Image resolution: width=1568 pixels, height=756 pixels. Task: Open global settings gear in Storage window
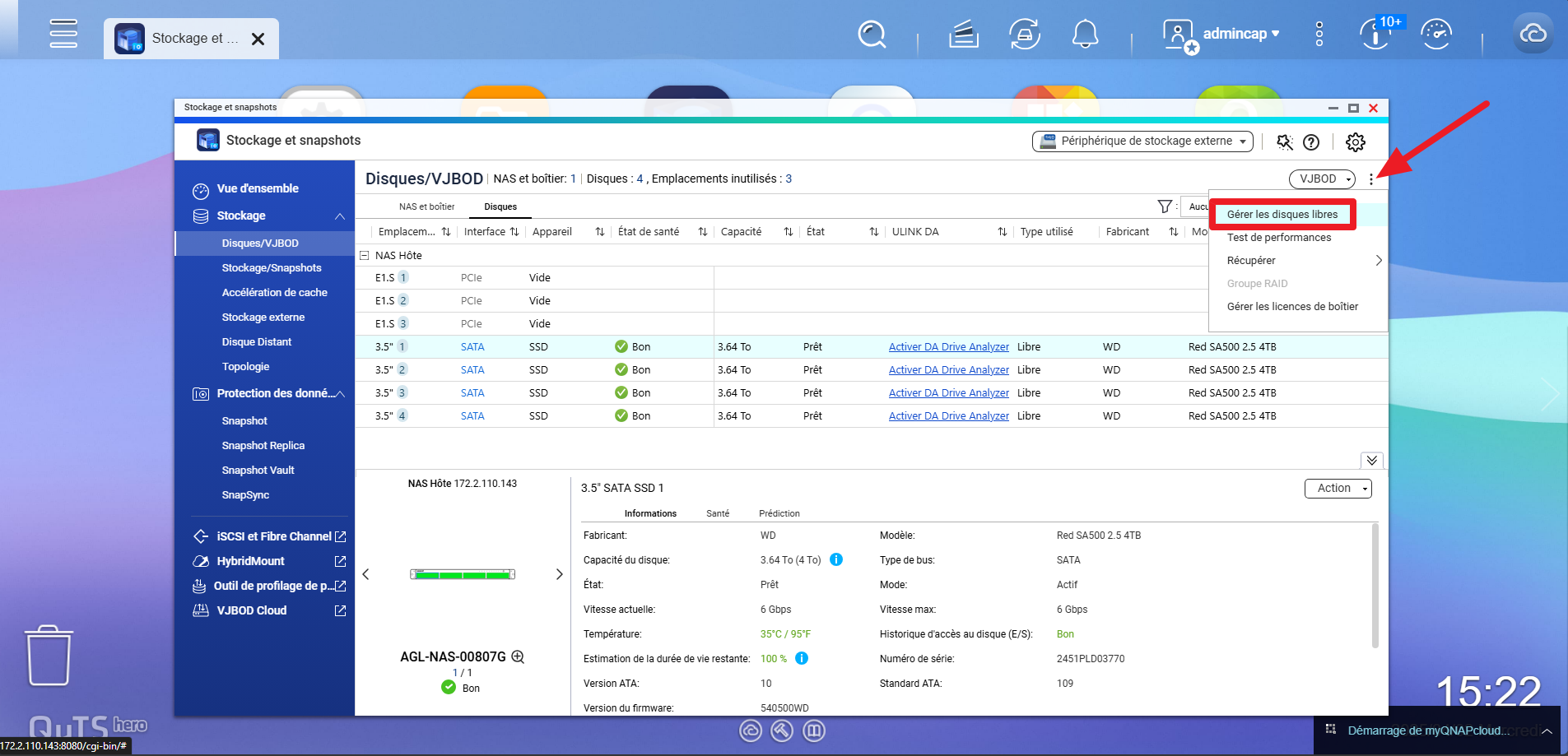pos(1355,142)
